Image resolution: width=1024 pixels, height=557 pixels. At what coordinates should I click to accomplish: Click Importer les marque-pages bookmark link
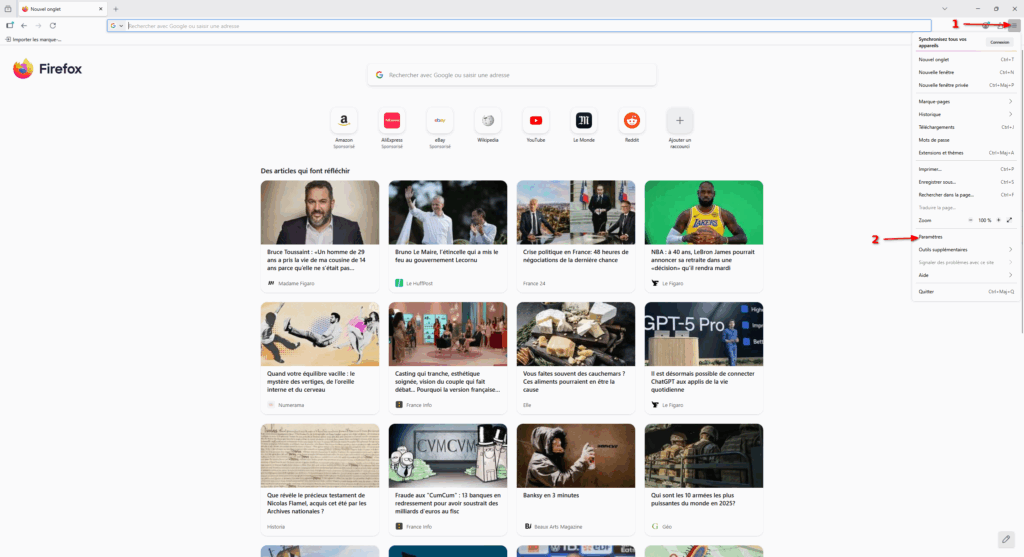pos(34,39)
